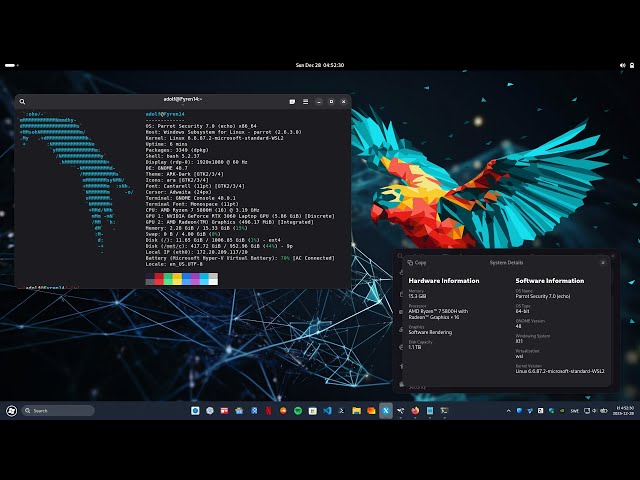The height and width of the screenshot is (480, 640).
Task: Launch Netflix from the taskbar
Action: pyautogui.click(x=269, y=411)
